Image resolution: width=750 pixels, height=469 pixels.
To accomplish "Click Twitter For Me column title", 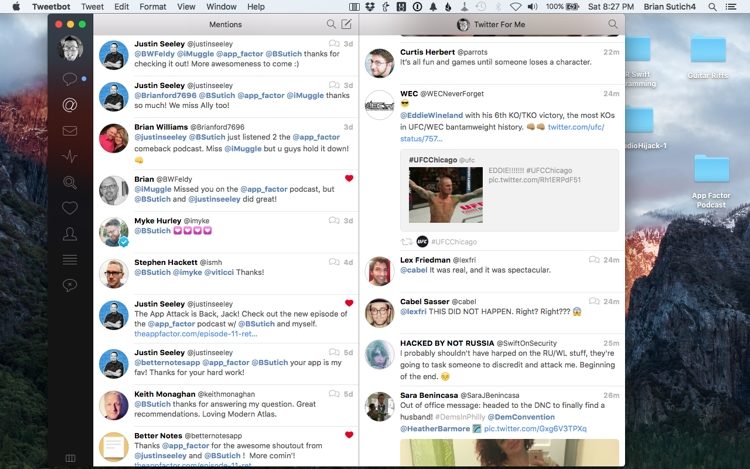I will [499, 24].
